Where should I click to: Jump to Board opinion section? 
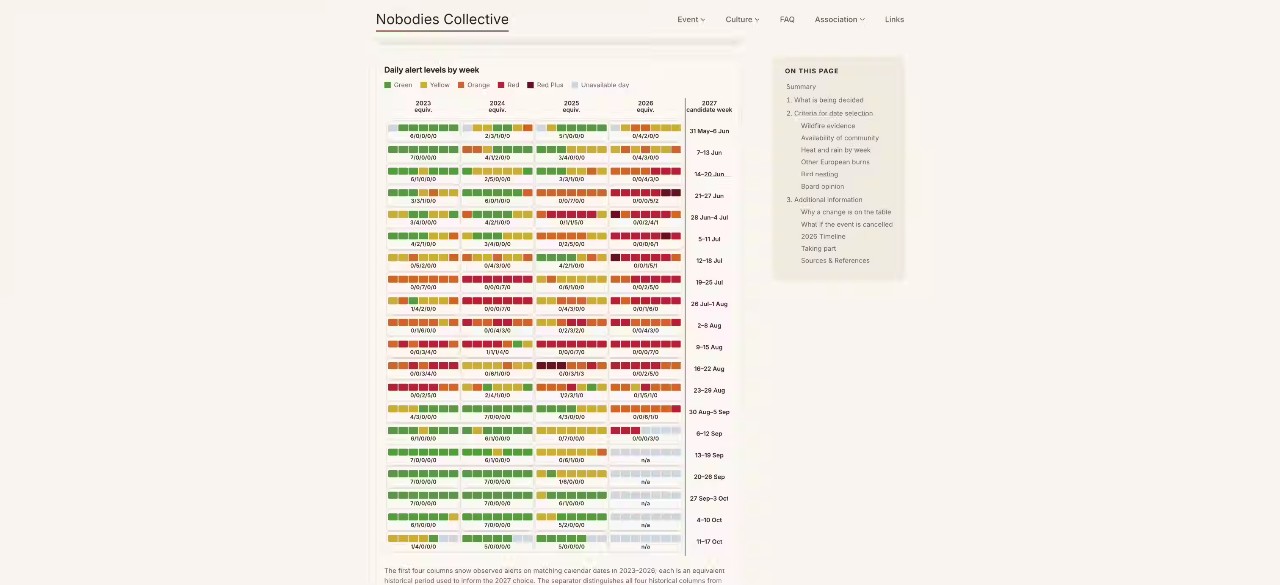point(822,186)
